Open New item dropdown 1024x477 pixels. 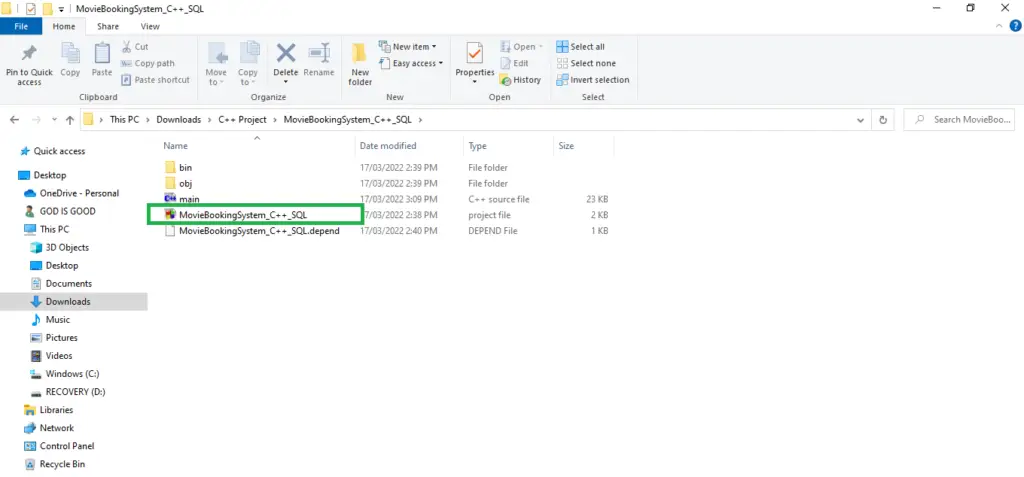[408, 47]
